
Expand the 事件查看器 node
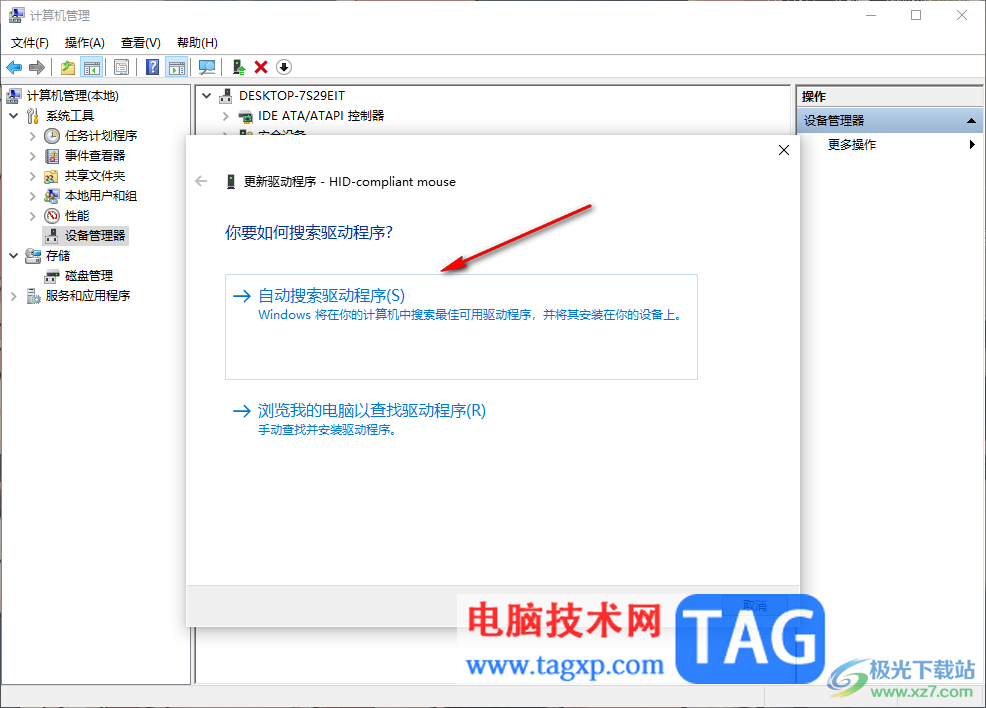(x=33, y=156)
